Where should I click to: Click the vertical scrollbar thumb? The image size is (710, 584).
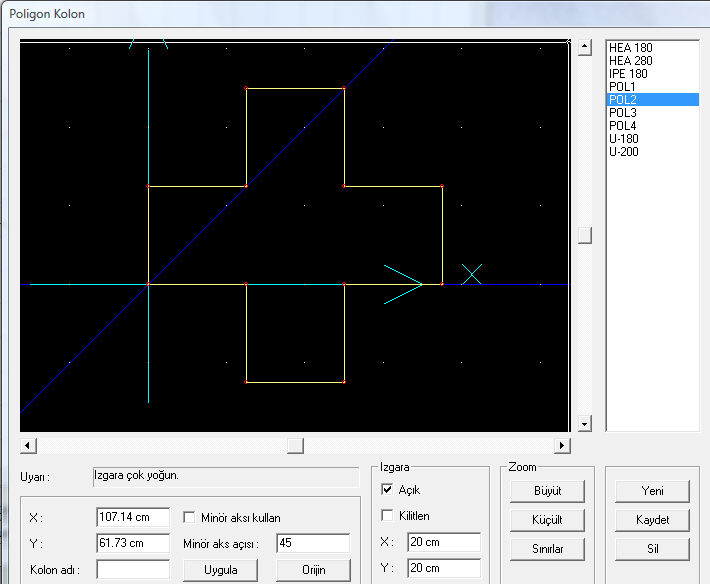585,235
